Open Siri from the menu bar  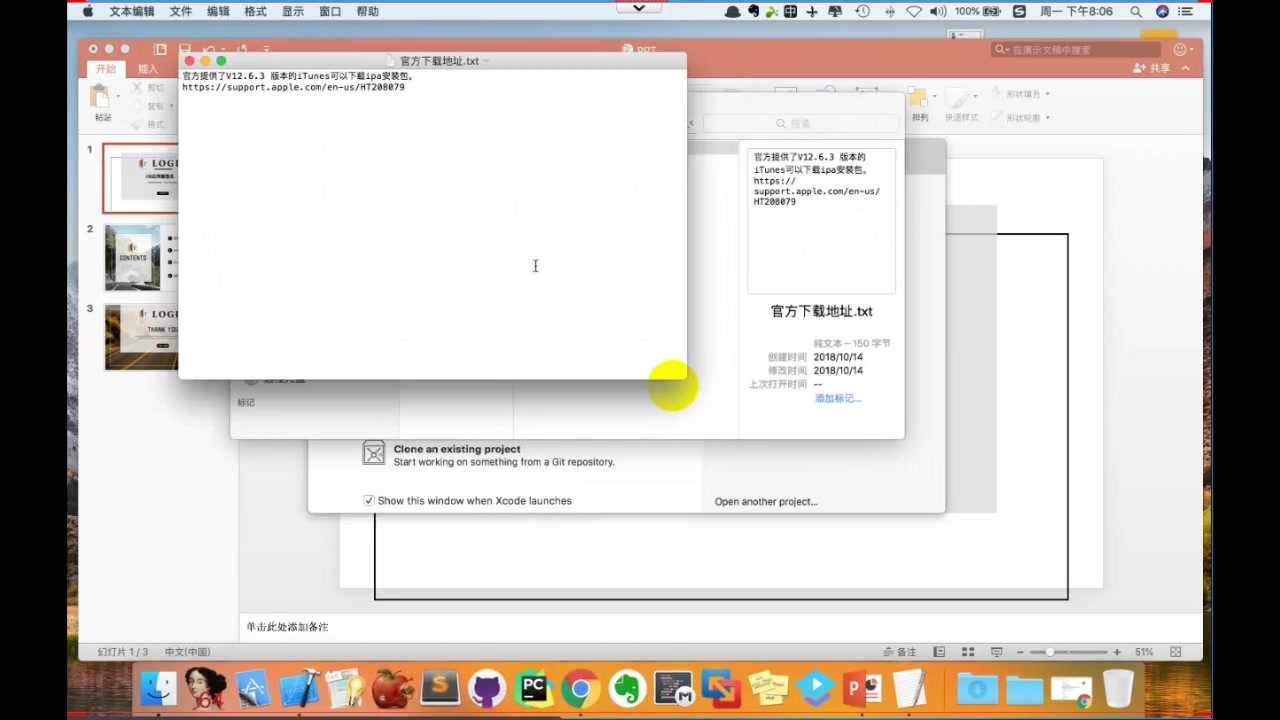tap(1162, 11)
